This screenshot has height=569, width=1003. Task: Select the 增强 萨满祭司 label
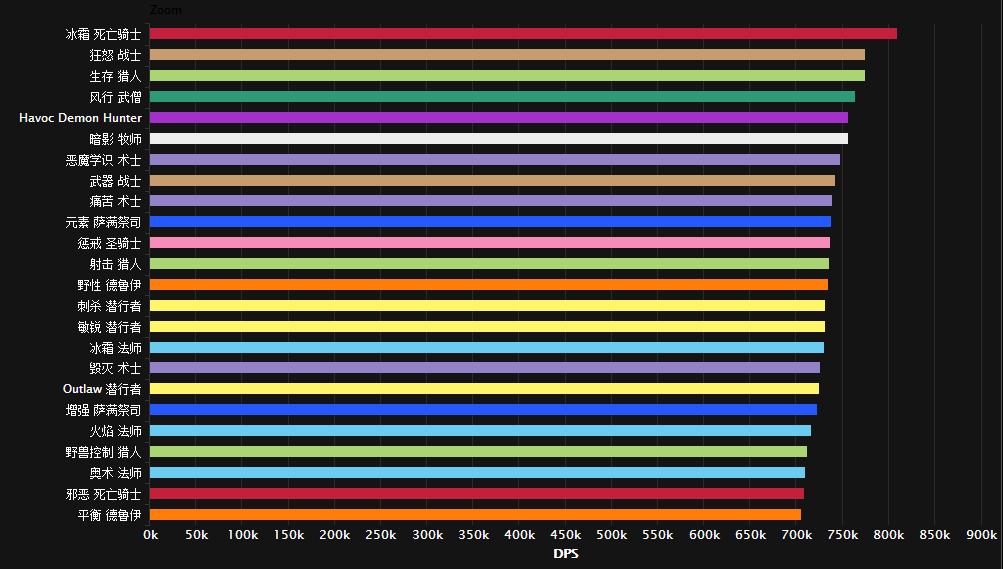(103, 410)
